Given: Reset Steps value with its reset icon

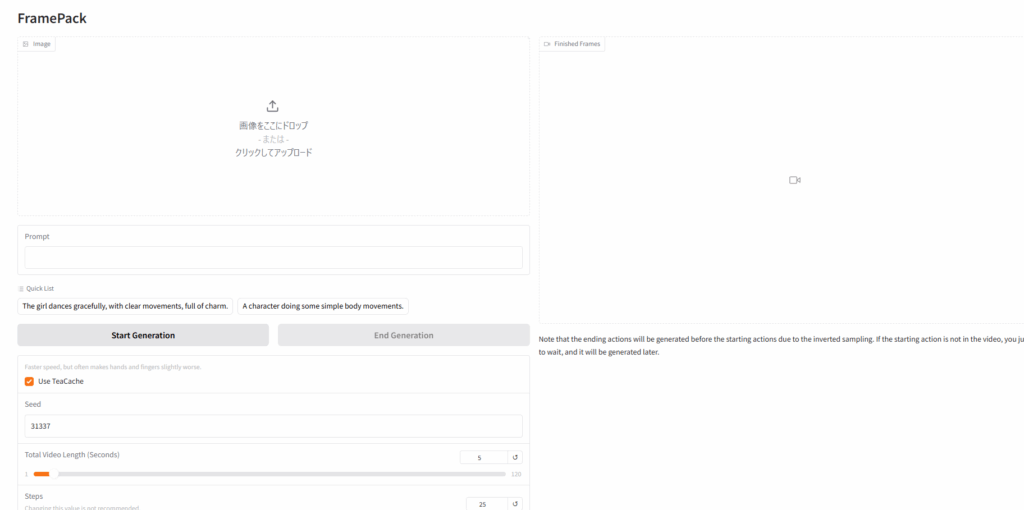Looking at the screenshot, I should coord(515,504).
